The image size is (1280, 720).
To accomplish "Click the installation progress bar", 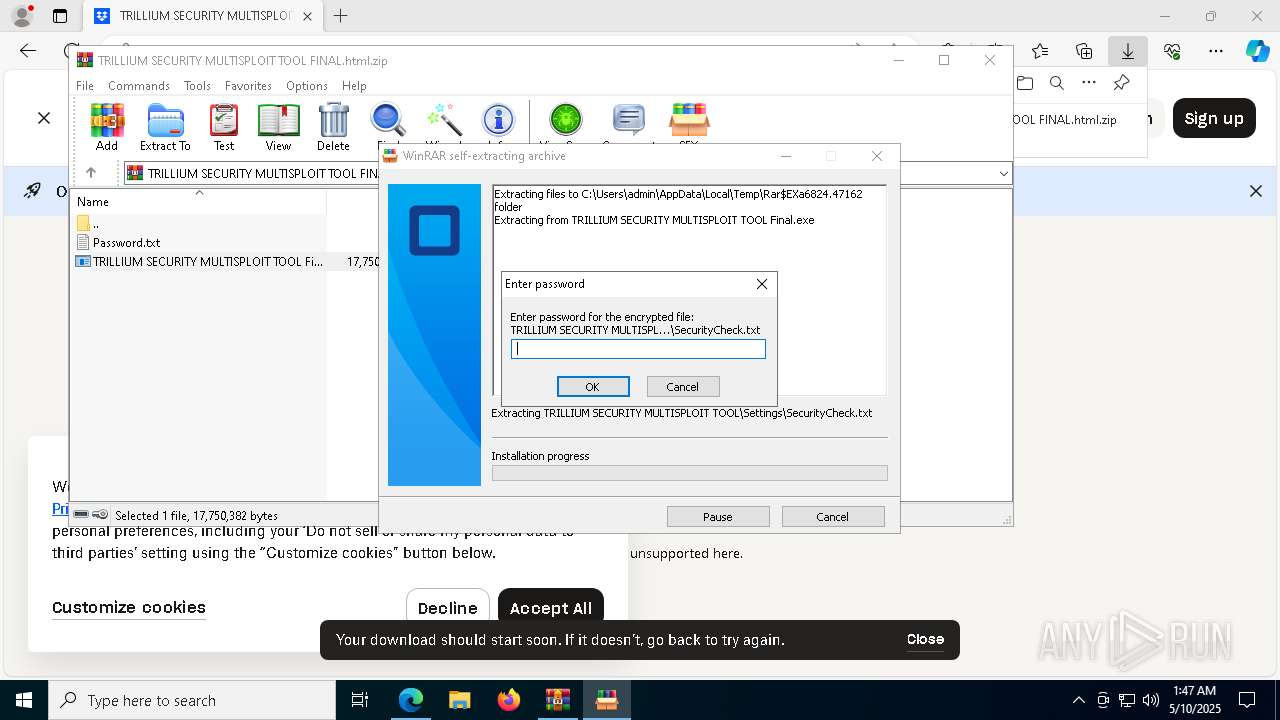I will (x=689, y=473).
